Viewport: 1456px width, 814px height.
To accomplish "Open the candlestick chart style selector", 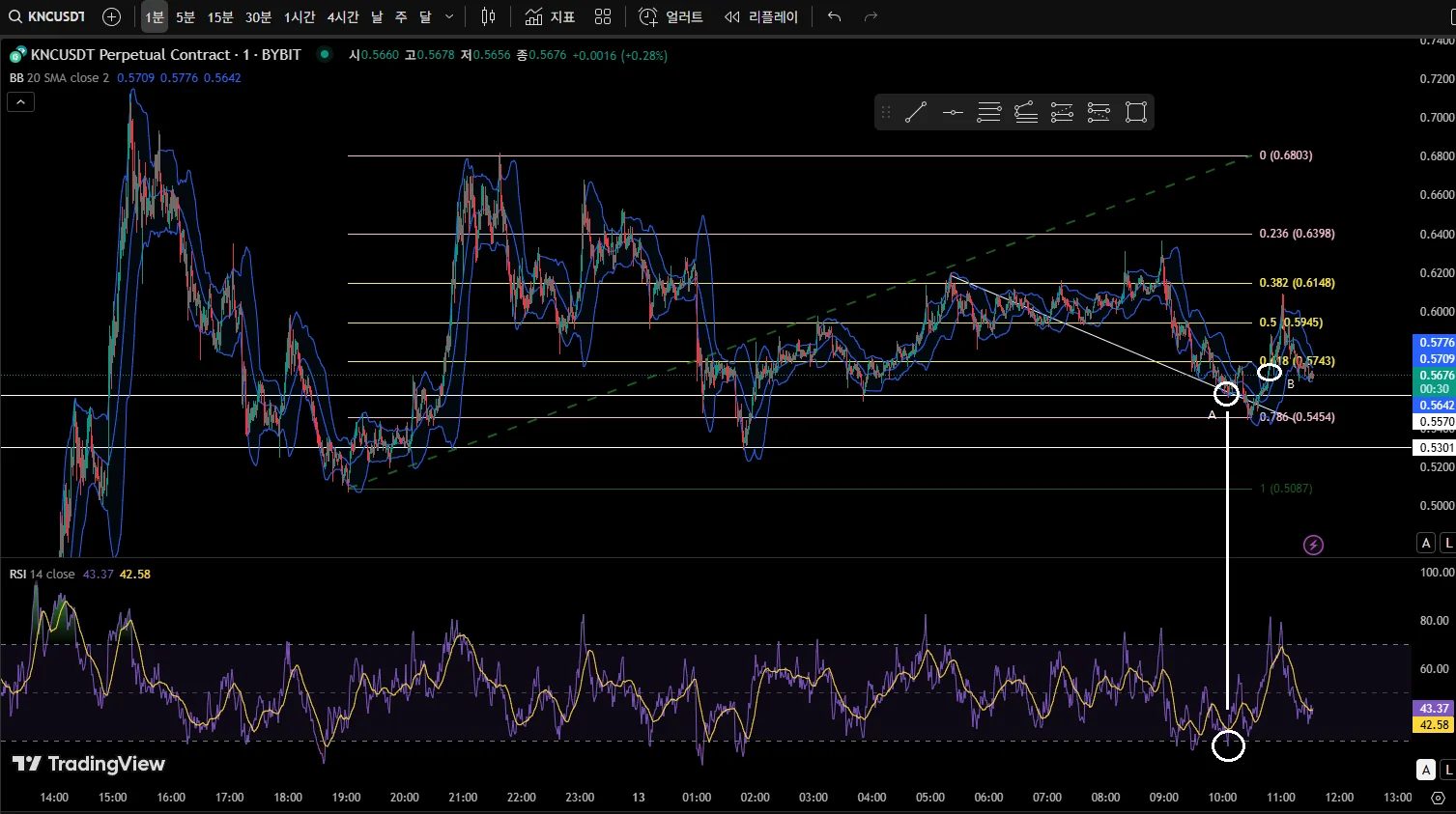I will coord(488,16).
